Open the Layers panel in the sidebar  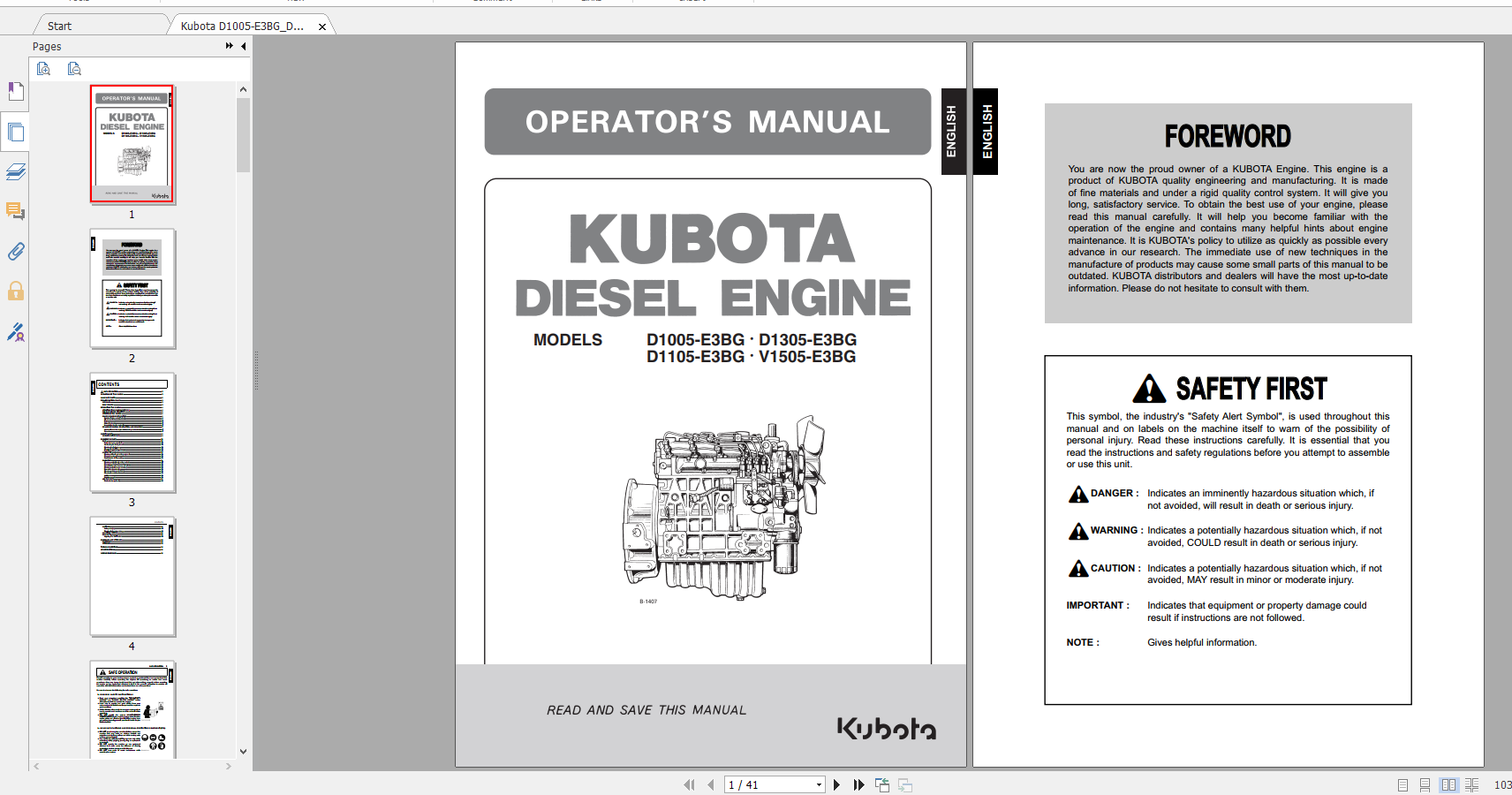point(16,171)
